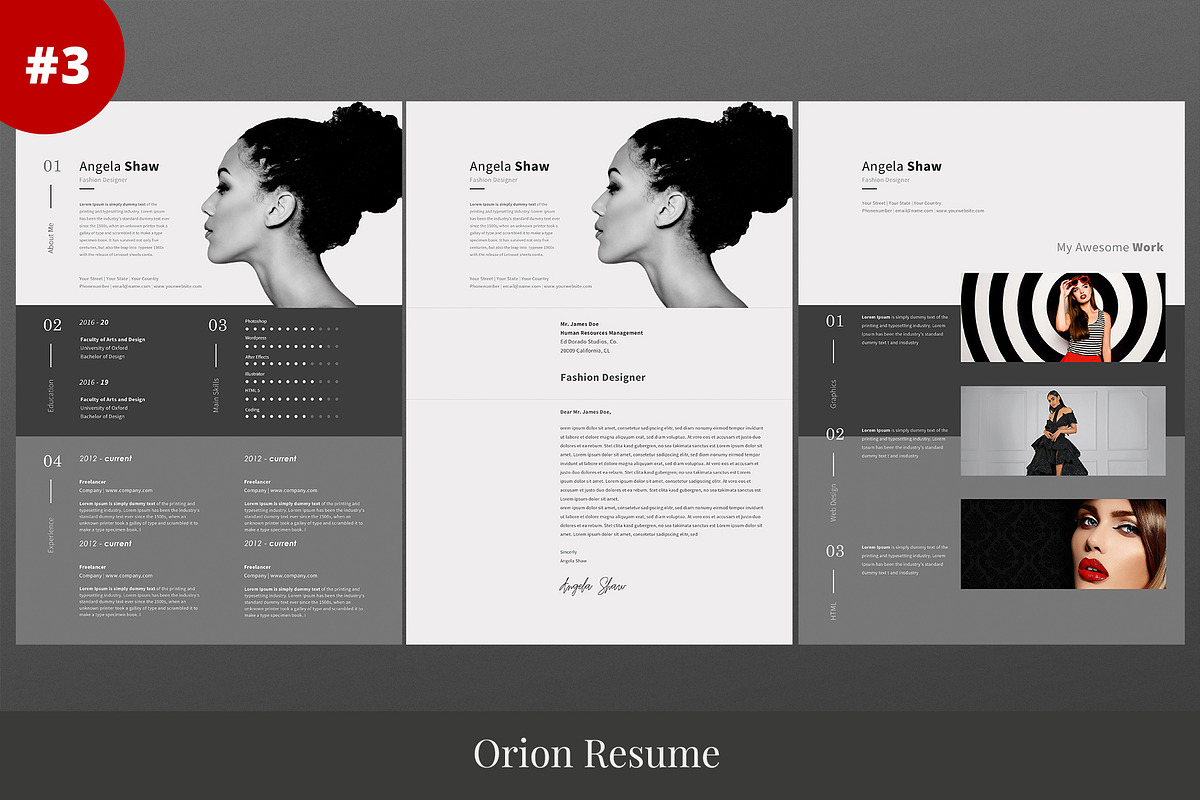Select the Illustrator skill label
This screenshot has width=1200, height=800.
[x=255, y=374]
